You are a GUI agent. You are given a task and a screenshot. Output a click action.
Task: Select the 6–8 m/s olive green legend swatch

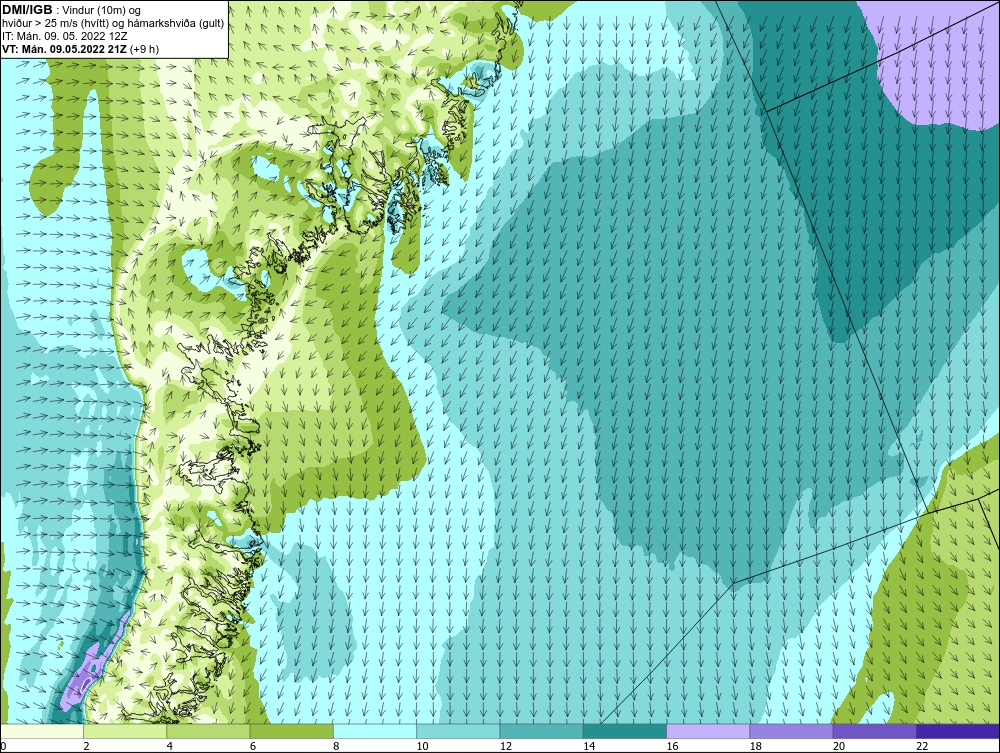coord(291,731)
